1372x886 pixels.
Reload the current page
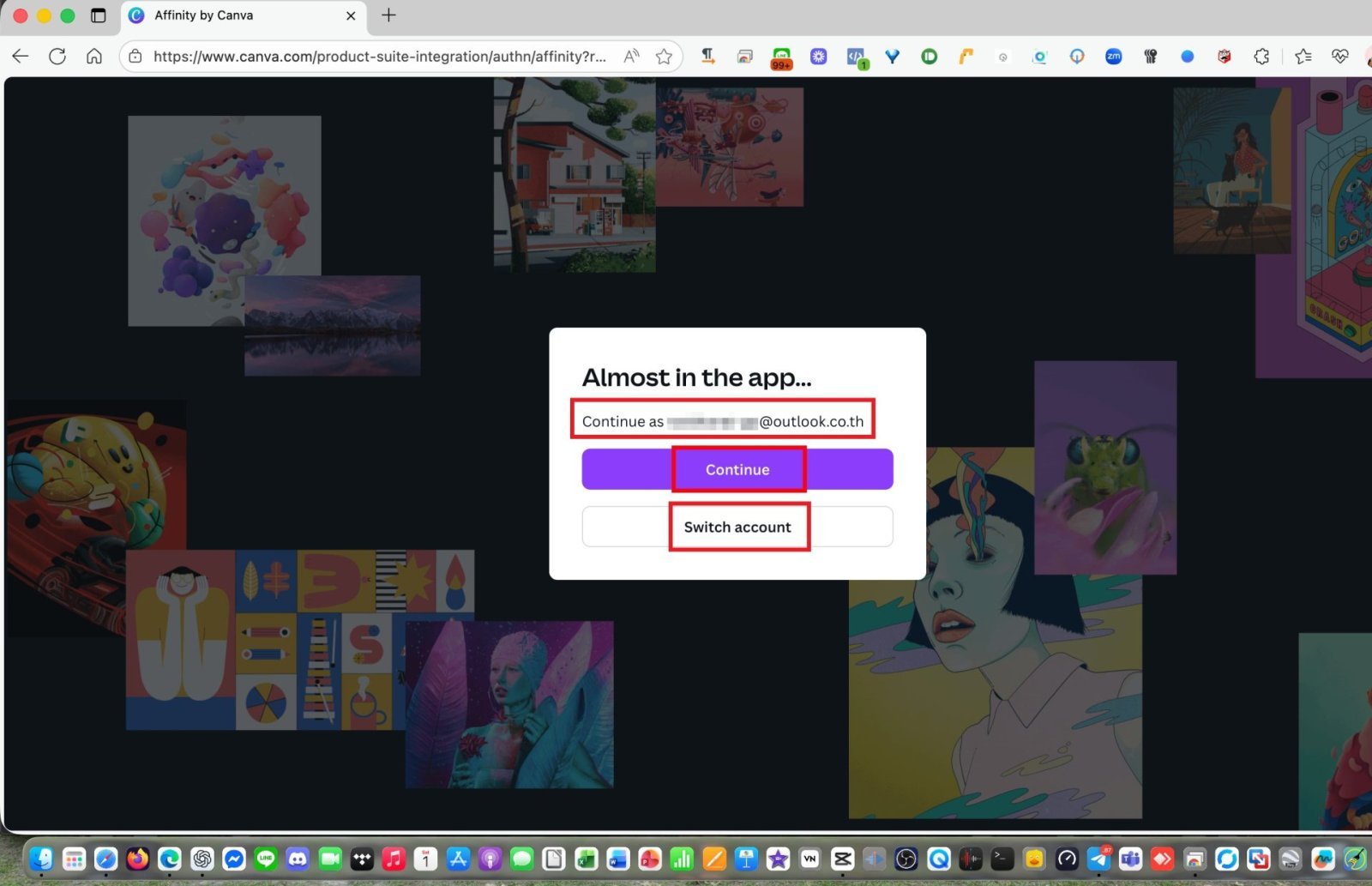(x=57, y=57)
